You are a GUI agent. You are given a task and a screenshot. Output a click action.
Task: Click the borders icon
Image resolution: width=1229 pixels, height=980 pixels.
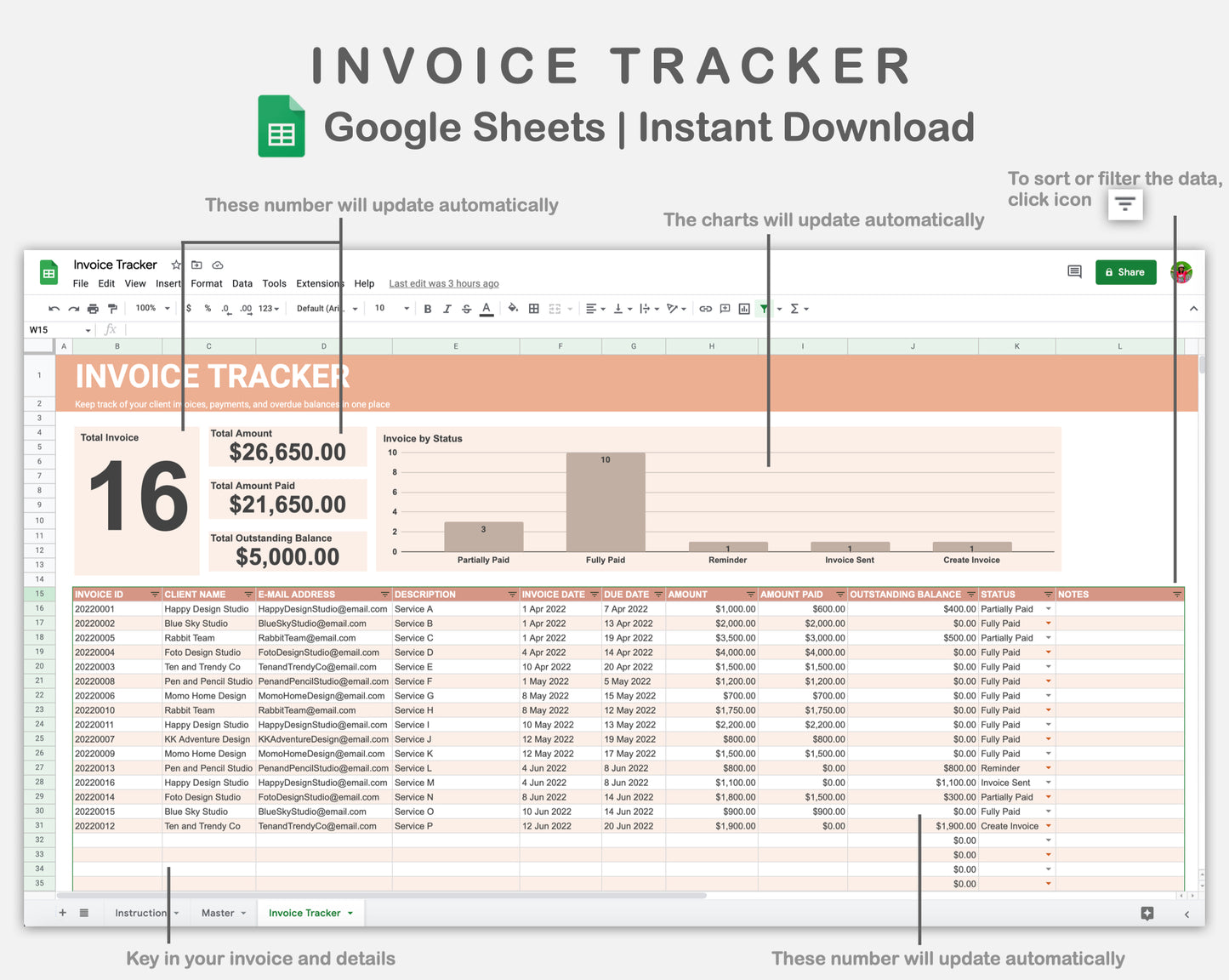tap(533, 308)
